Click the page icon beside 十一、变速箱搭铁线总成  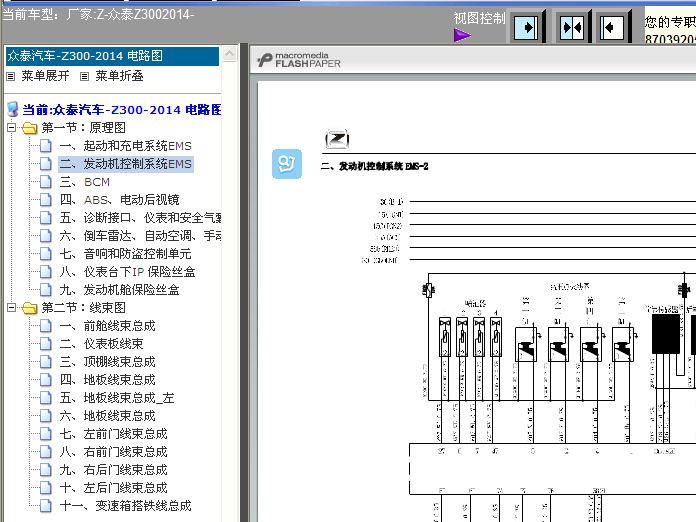[x=46, y=506]
